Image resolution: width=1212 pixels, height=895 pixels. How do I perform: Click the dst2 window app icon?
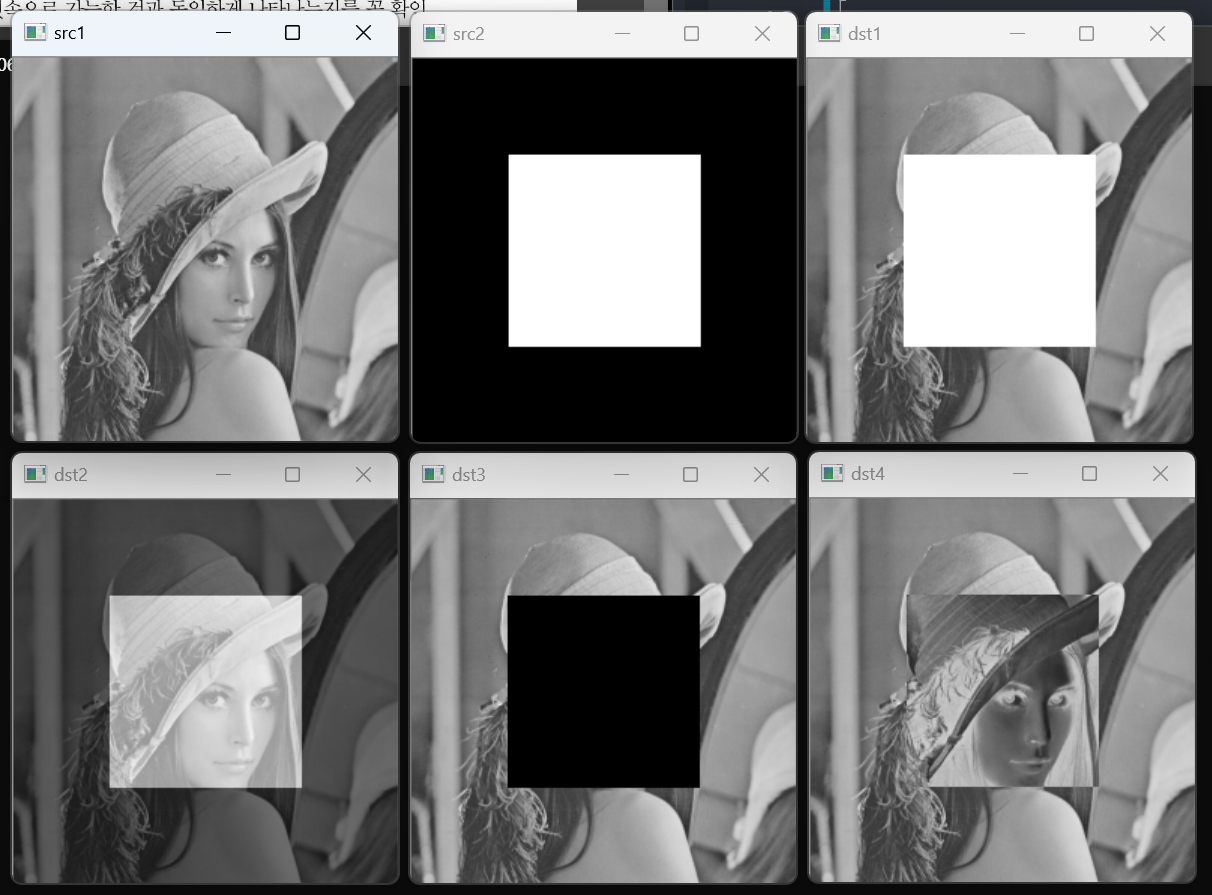pos(35,474)
